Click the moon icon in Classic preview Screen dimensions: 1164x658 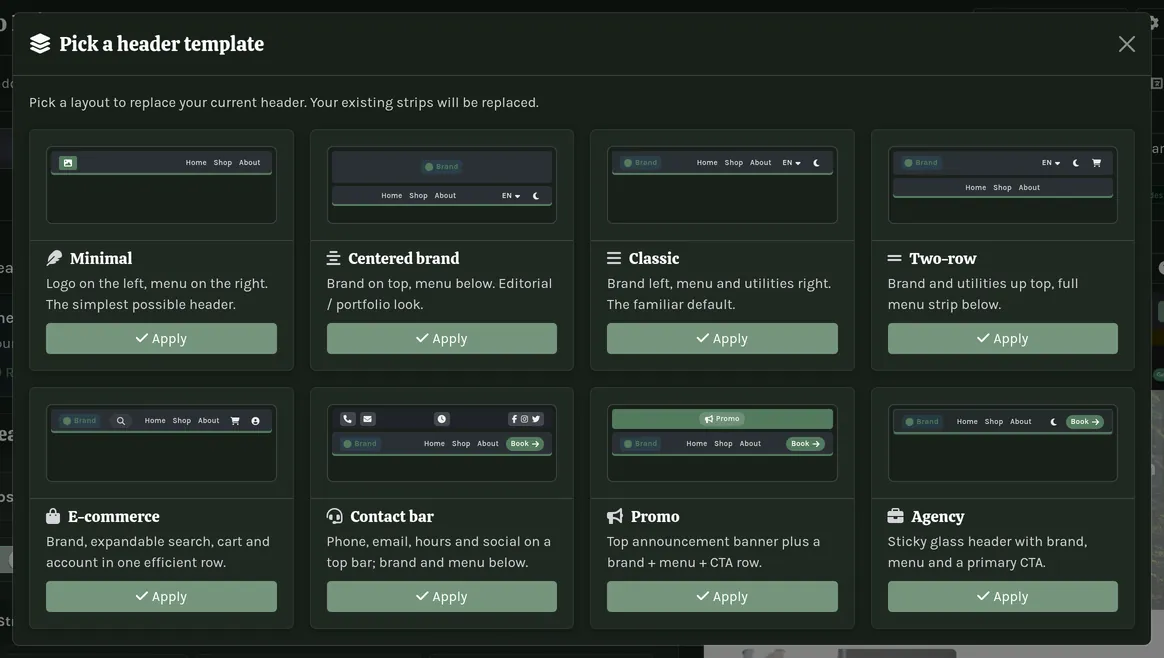coord(817,163)
